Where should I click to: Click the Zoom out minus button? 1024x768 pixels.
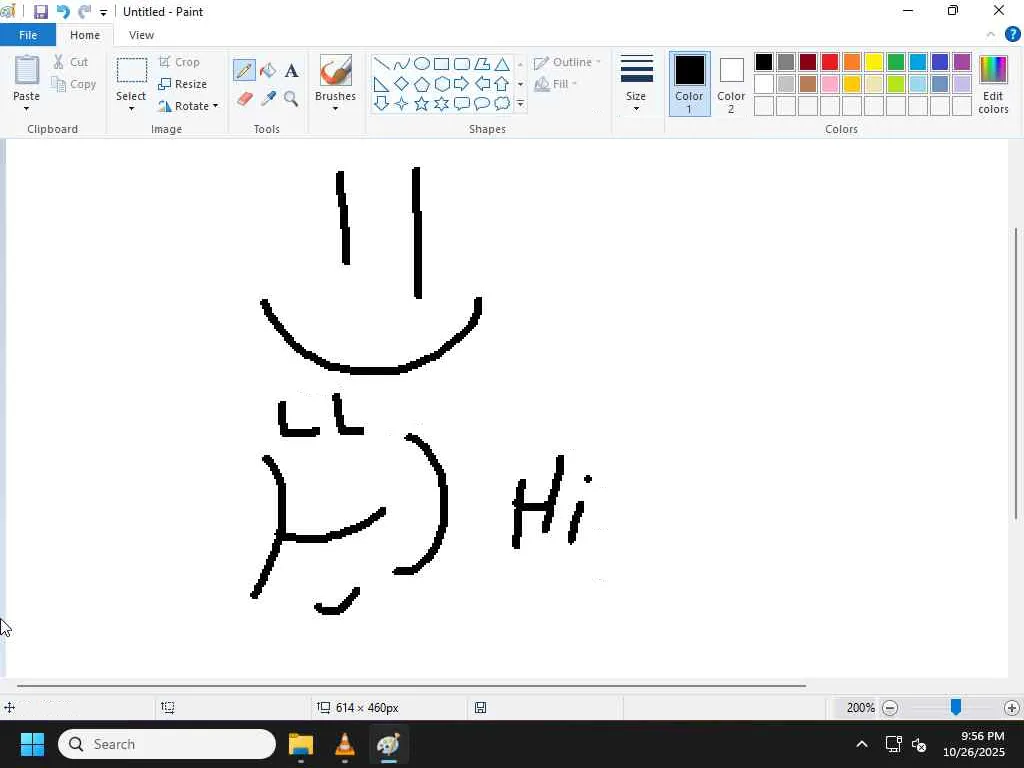(889, 708)
